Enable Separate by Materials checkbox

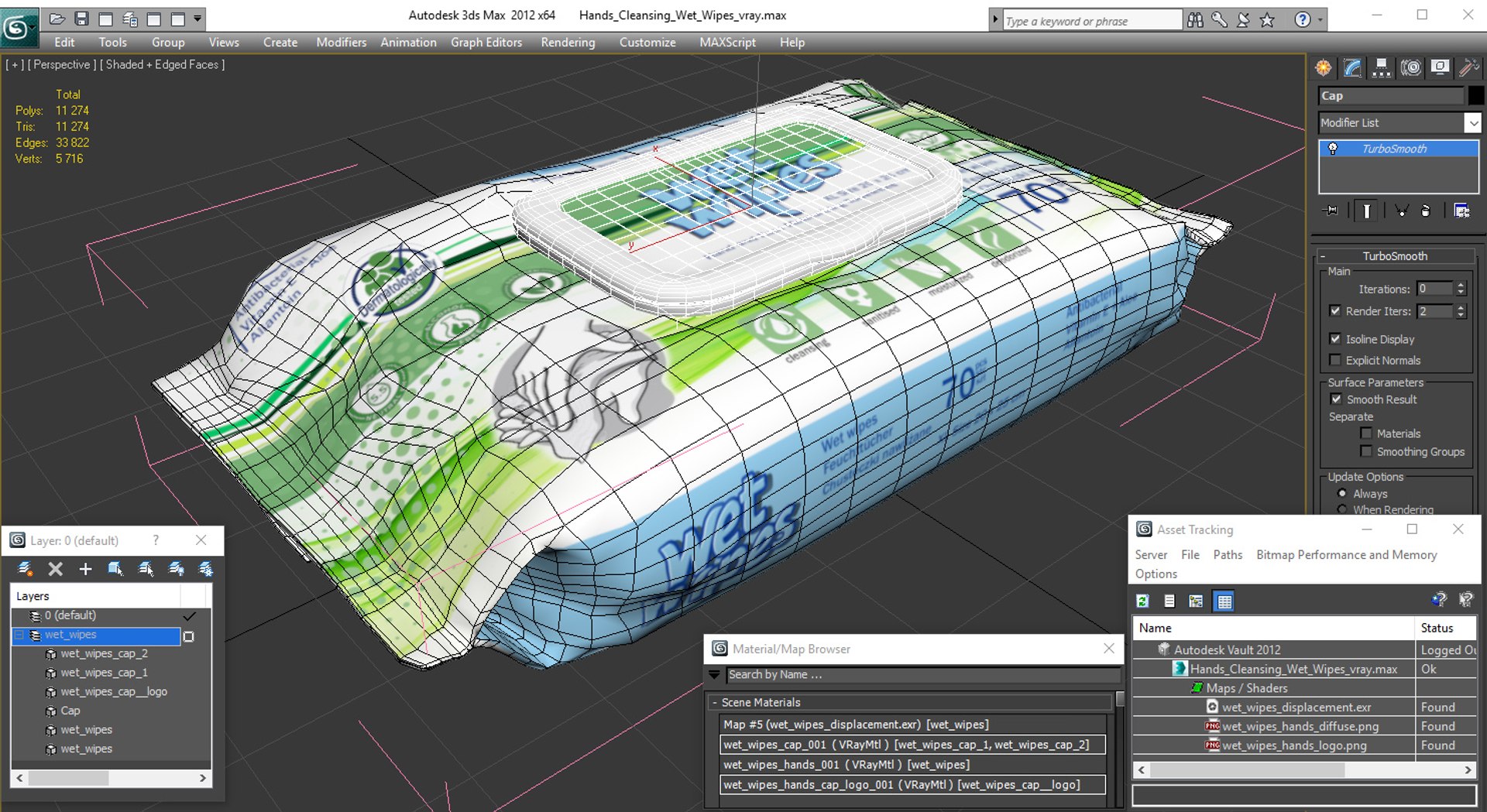tap(1366, 433)
